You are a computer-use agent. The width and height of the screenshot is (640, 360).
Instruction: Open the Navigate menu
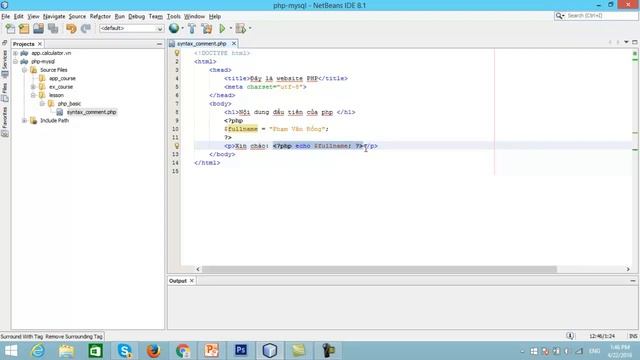click(54, 16)
